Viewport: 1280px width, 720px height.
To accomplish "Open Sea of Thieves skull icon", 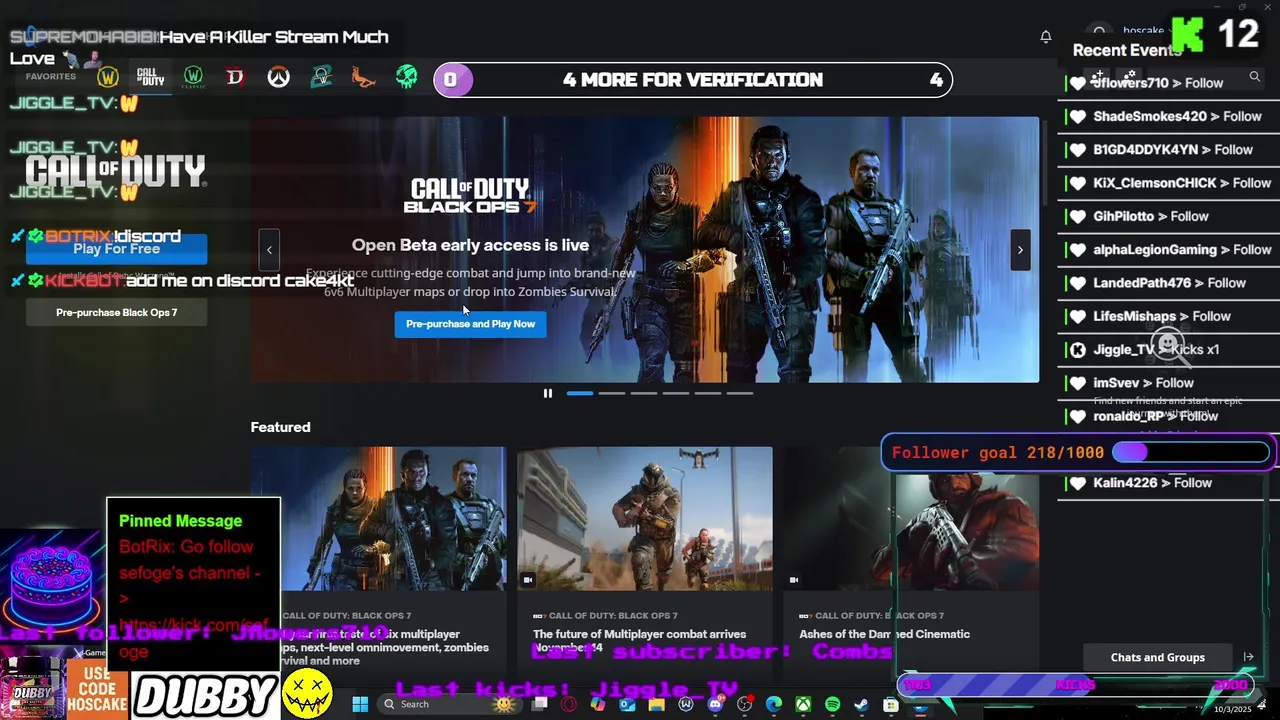I will point(406,77).
